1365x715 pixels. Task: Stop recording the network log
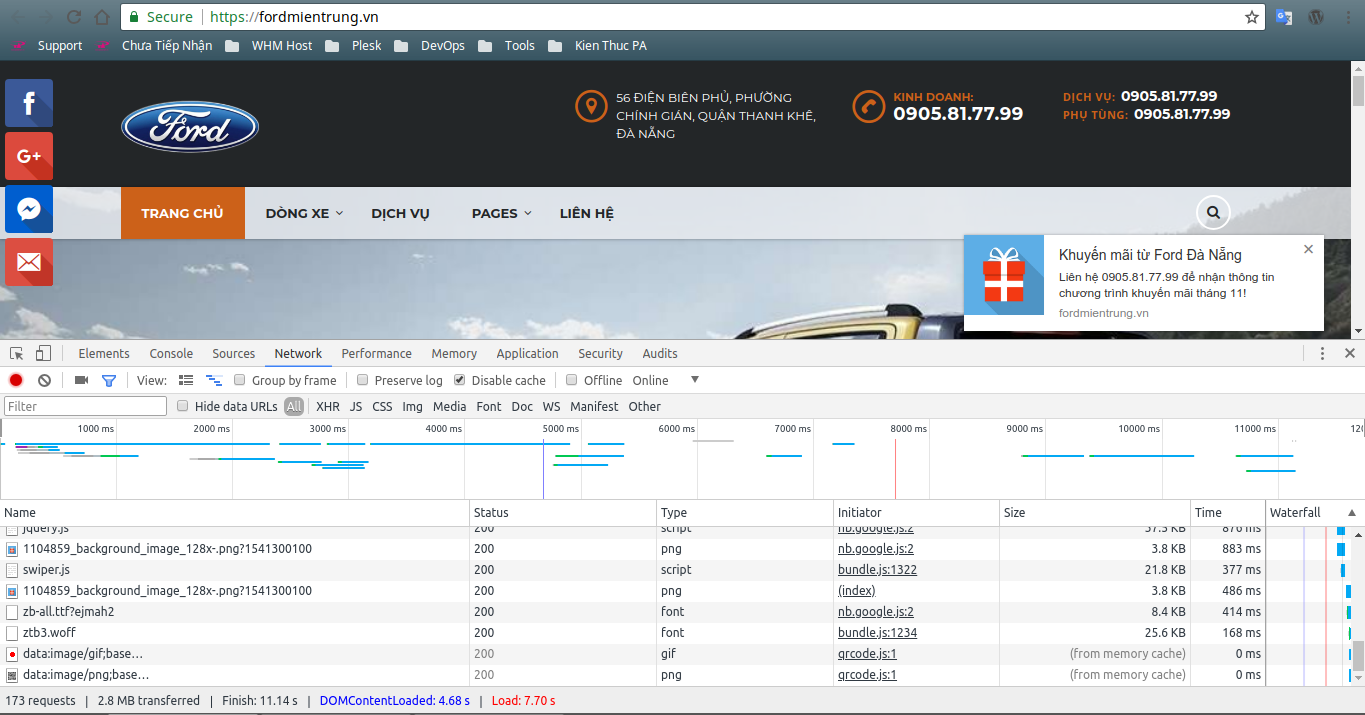16,380
